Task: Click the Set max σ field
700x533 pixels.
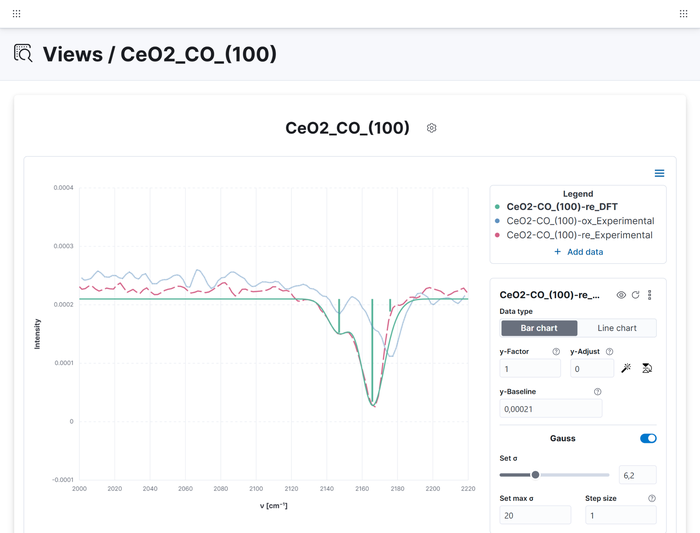Action: click(535, 515)
